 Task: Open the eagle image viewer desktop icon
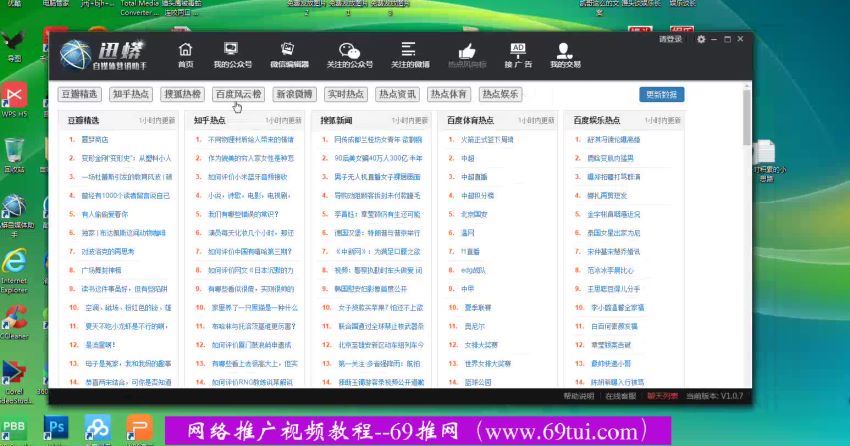point(14,47)
